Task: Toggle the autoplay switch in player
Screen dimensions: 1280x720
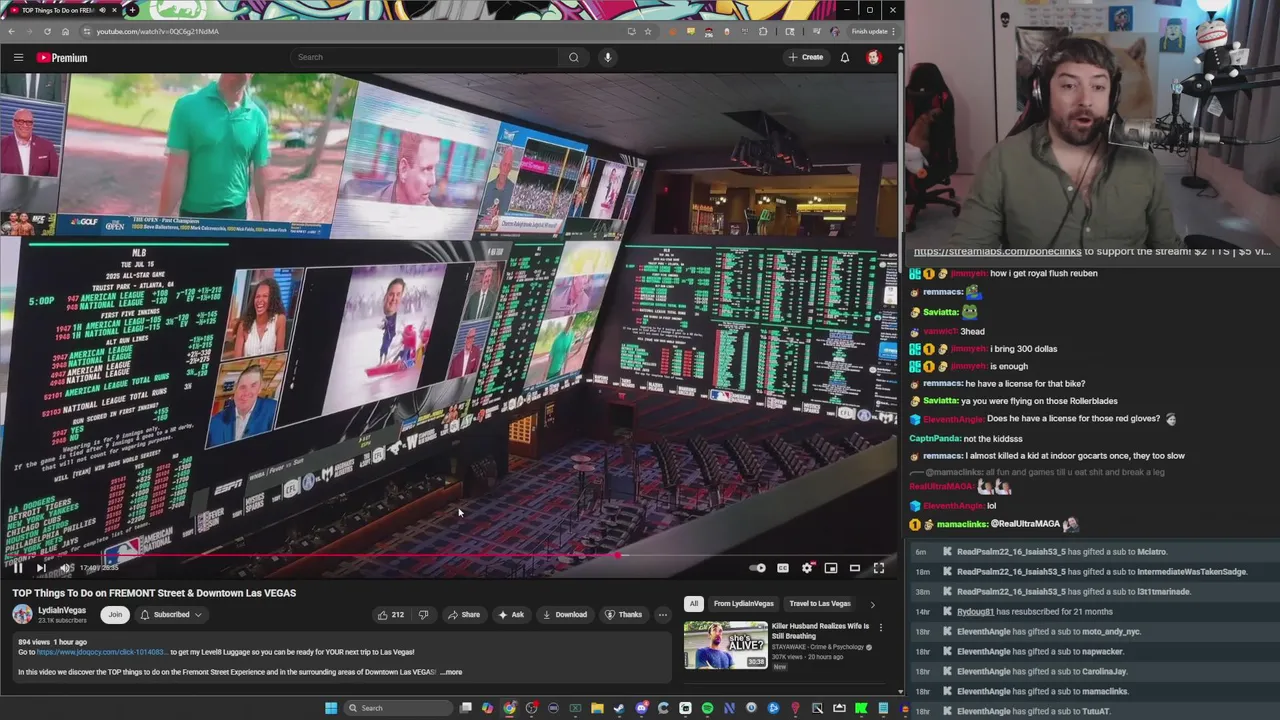Action: tap(758, 568)
